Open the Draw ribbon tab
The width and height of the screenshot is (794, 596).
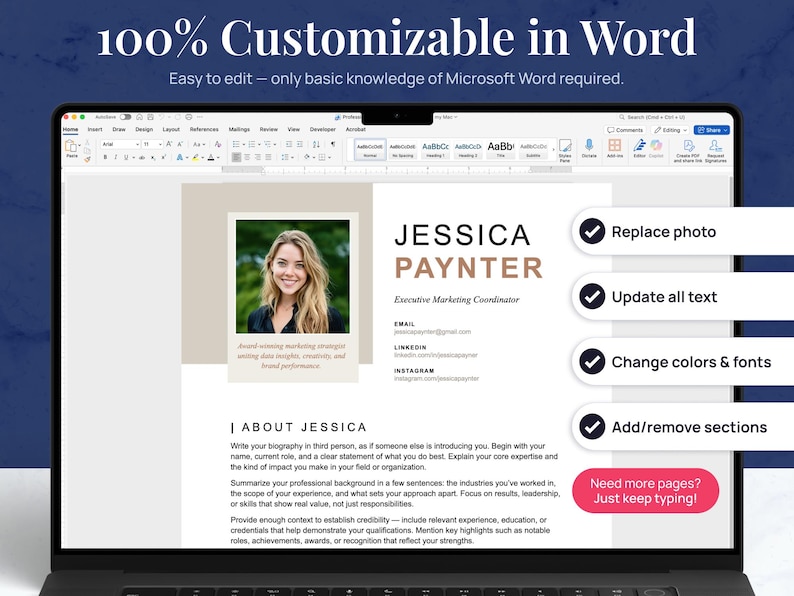119,130
